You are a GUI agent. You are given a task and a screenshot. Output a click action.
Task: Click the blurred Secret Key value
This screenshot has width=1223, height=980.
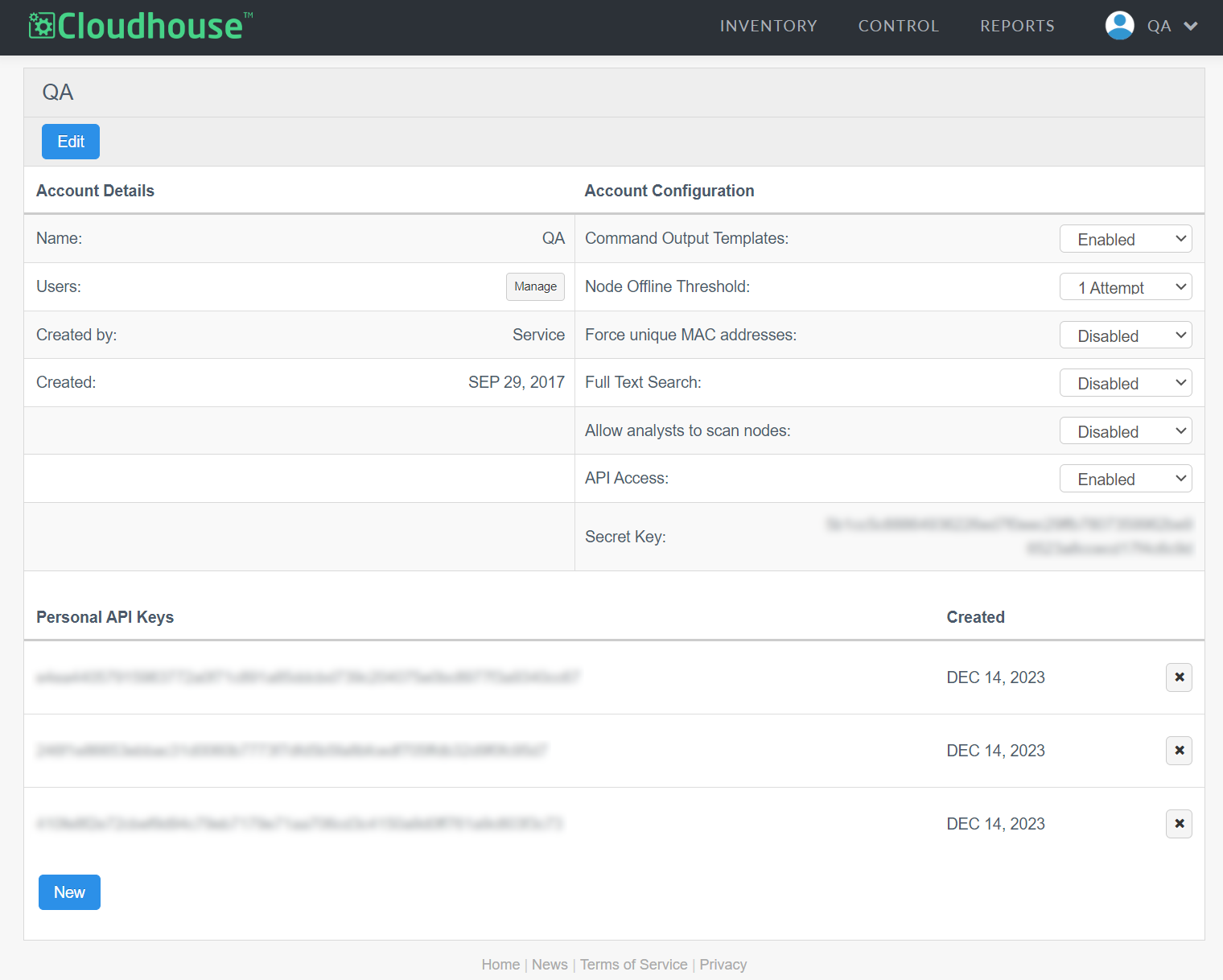point(1009,537)
